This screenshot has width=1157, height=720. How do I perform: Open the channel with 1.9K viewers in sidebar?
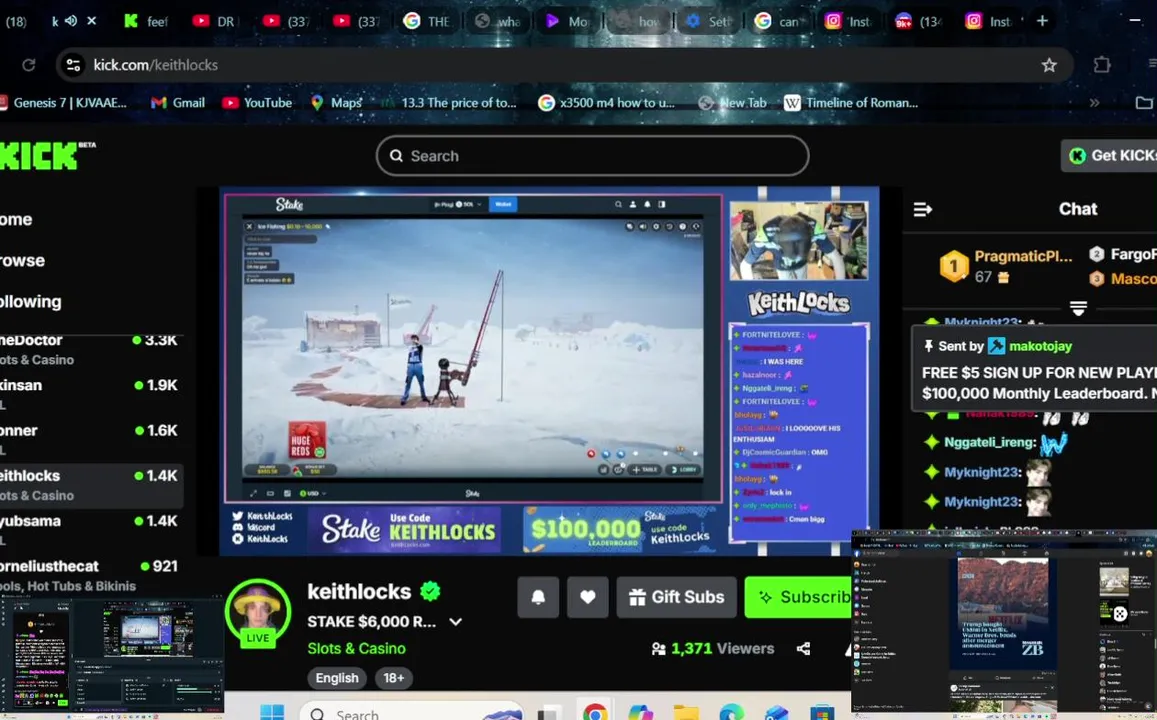(89, 394)
